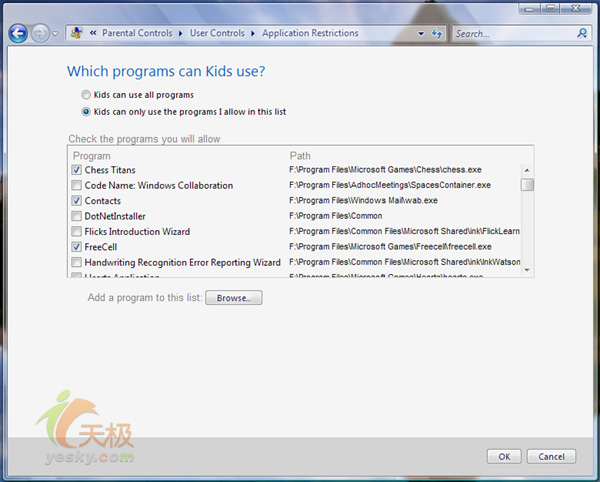Click OK to save restrictions

tap(504, 456)
